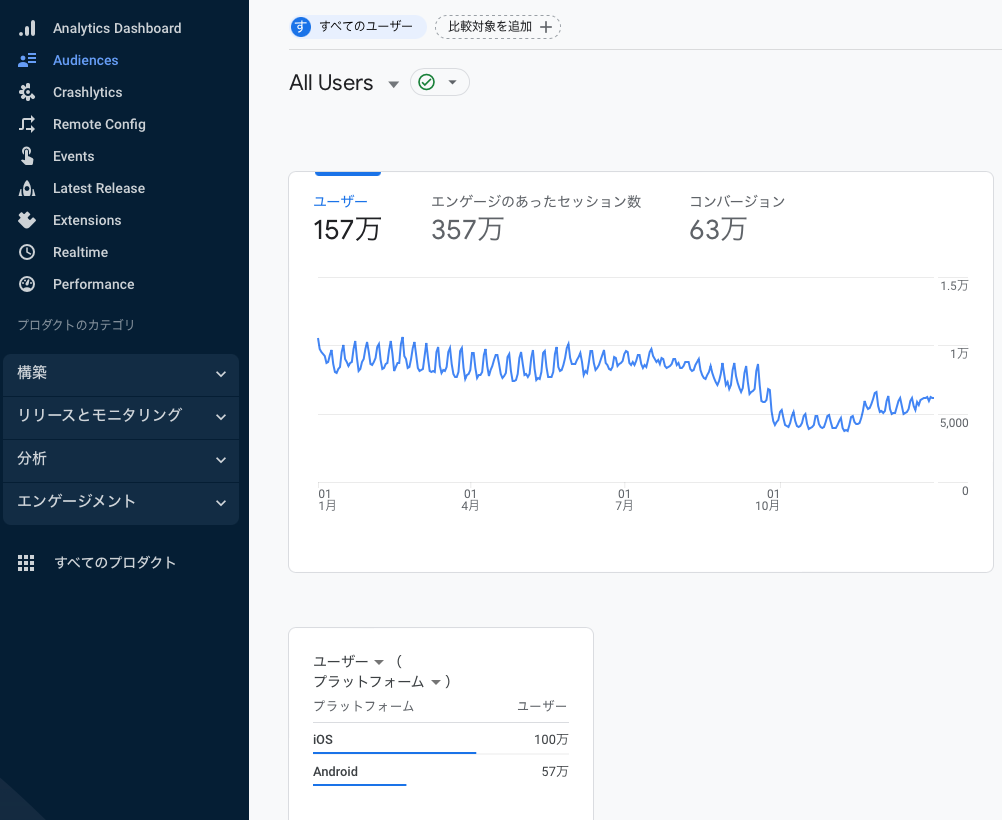This screenshot has height=820, width=1002.
Task: Open Analytics Dashboard in sidebar
Action: coord(117,28)
